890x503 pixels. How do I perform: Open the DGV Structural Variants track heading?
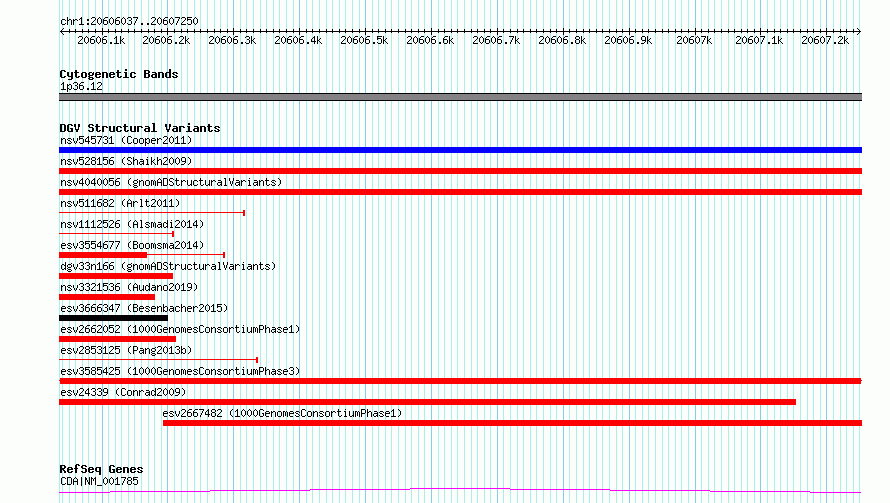point(140,128)
